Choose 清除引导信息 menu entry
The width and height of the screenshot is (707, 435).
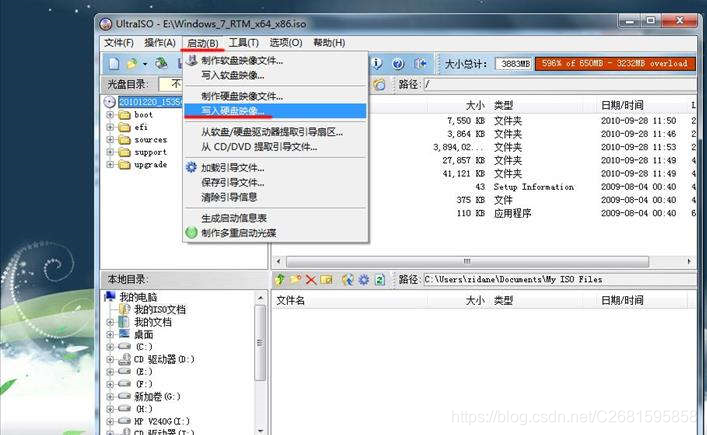[x=275, y=197]
